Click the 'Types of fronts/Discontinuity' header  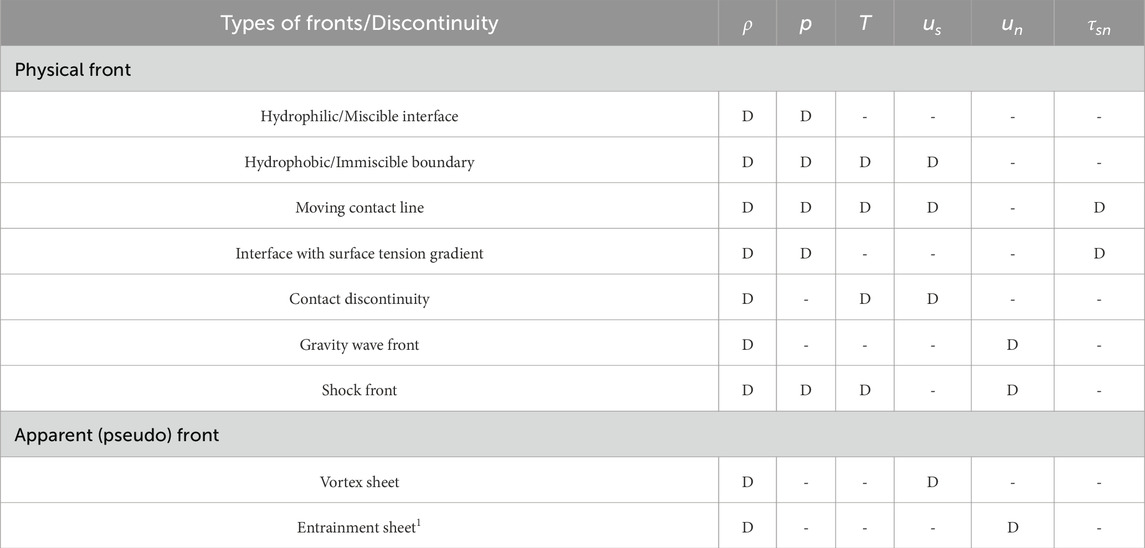pos(359,23)
